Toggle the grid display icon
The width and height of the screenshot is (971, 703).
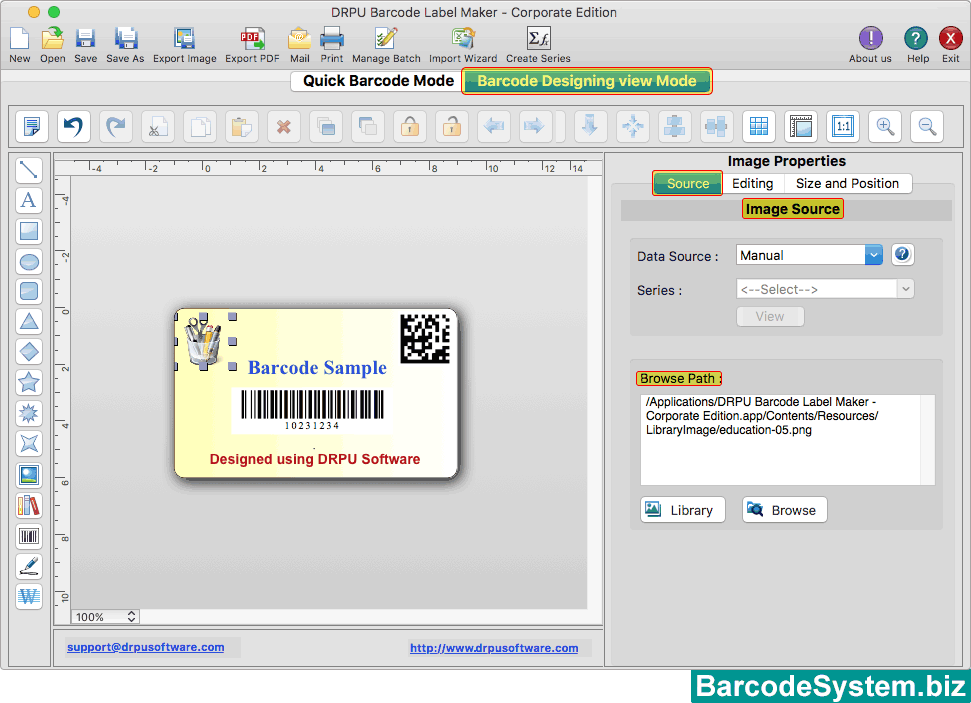tap(759, 127)
